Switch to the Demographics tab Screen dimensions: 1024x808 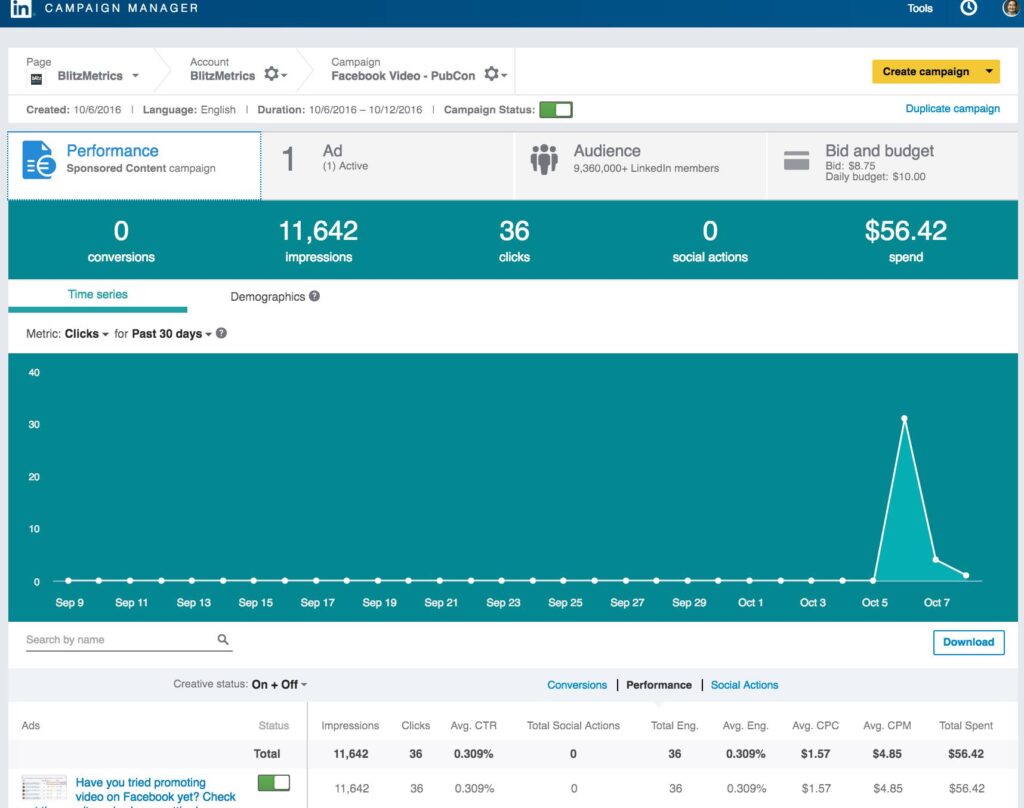pyautogui.click(x=268, y=297)
